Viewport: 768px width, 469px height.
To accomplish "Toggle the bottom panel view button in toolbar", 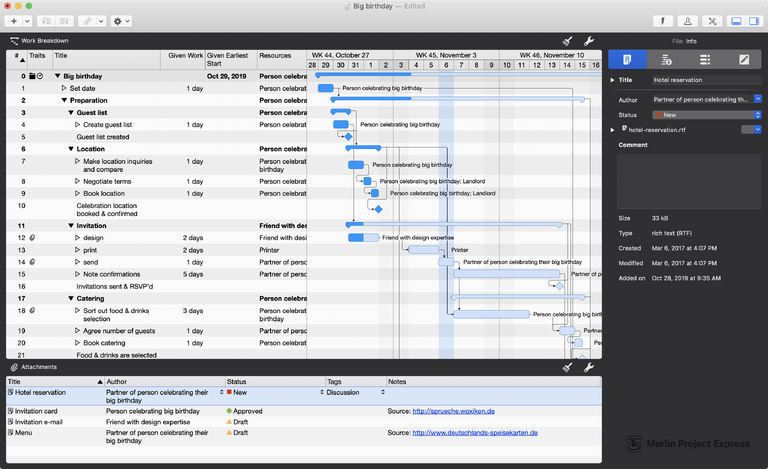I will click(x=736, y=21).
